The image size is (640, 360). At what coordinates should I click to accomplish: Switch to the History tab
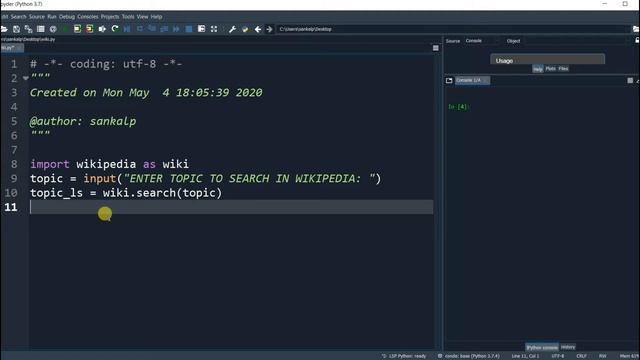(568, 347)
